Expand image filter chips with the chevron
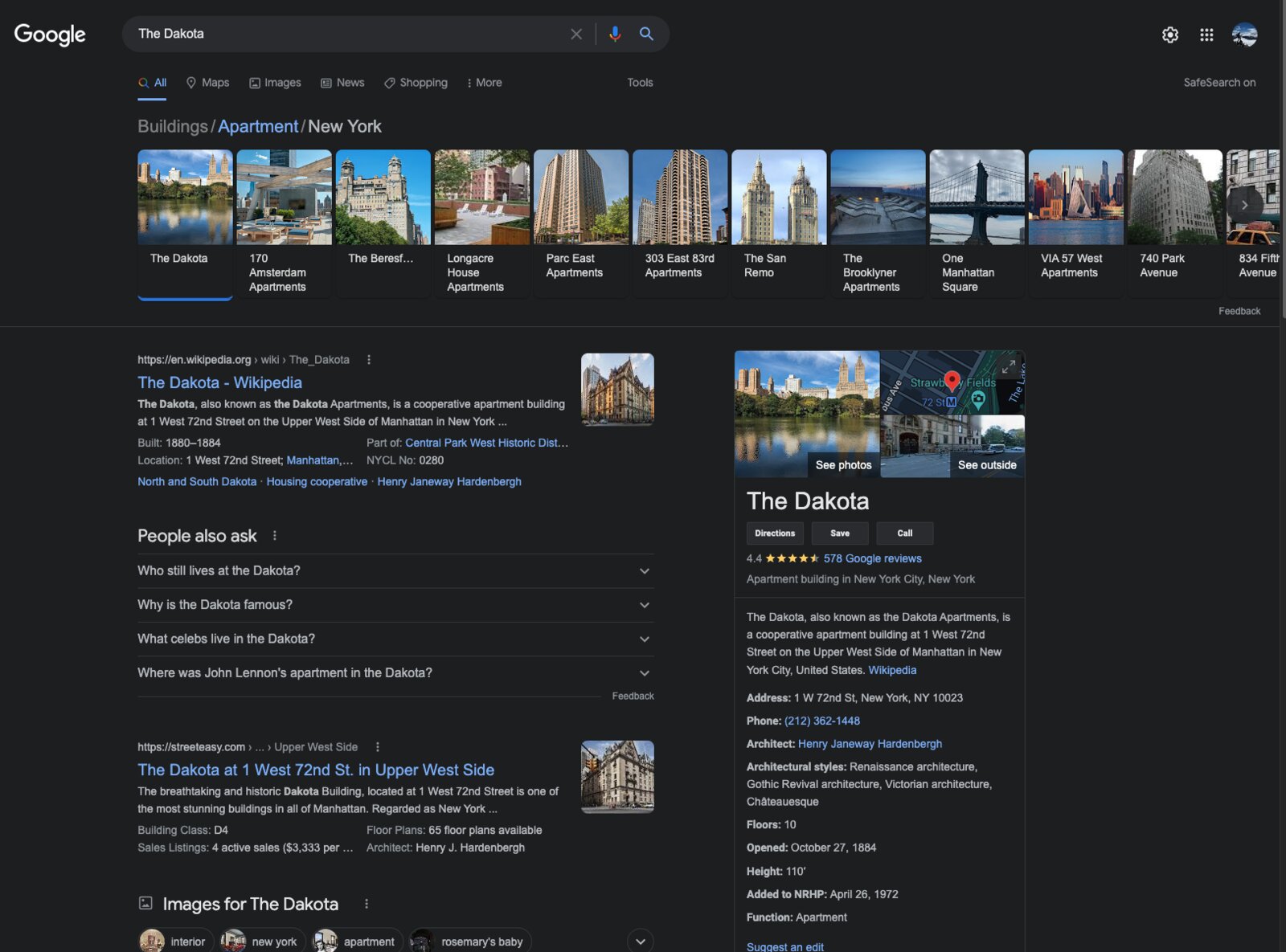 click(641, 941)
